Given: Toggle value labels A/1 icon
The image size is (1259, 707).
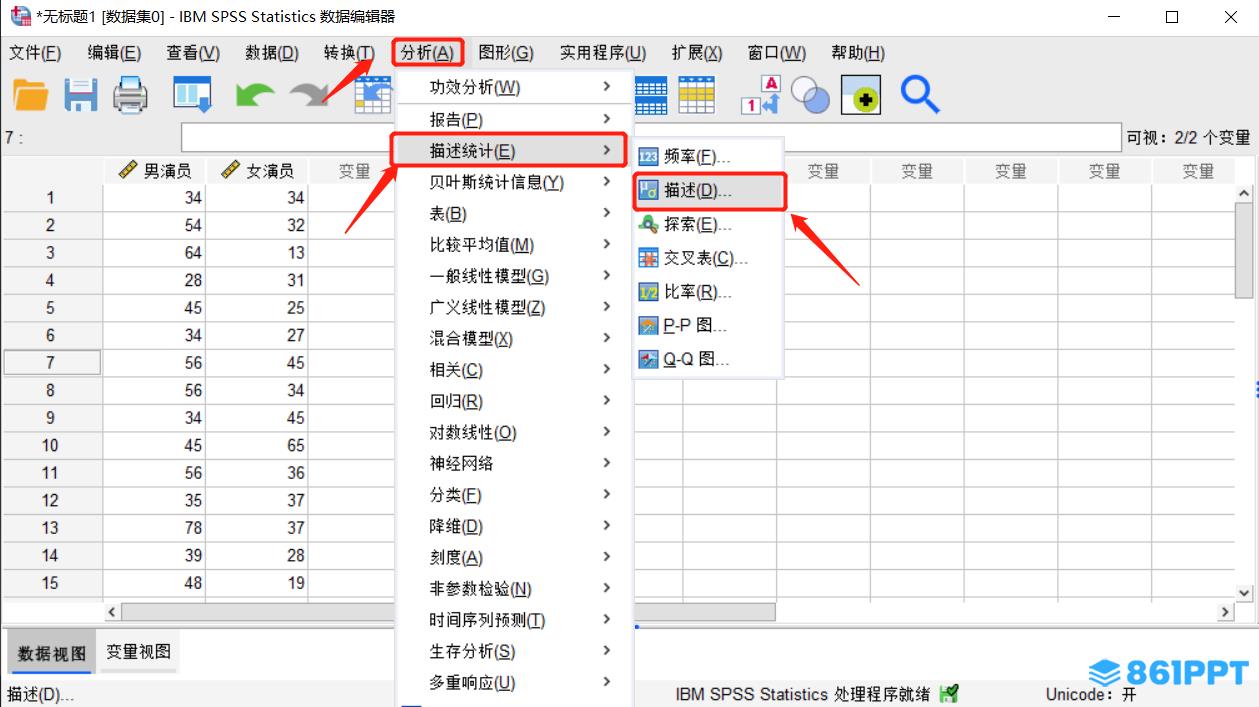Looking at the screenshot, I should (x=760, y=95).
